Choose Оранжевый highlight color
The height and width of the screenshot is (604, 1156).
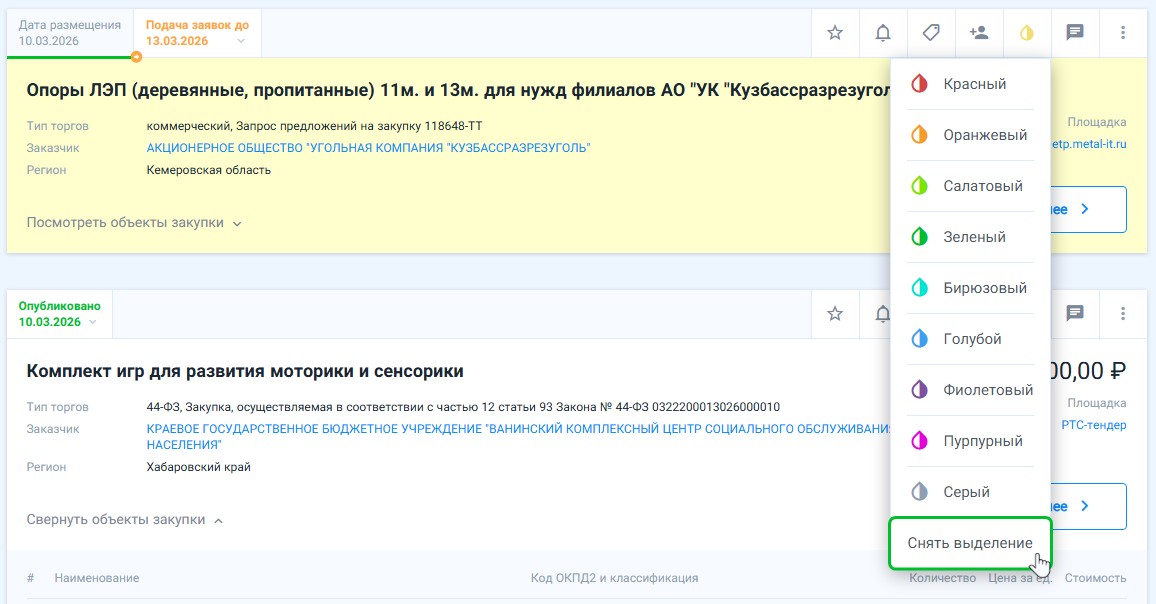pyautogui.click(x=970, y=135)
